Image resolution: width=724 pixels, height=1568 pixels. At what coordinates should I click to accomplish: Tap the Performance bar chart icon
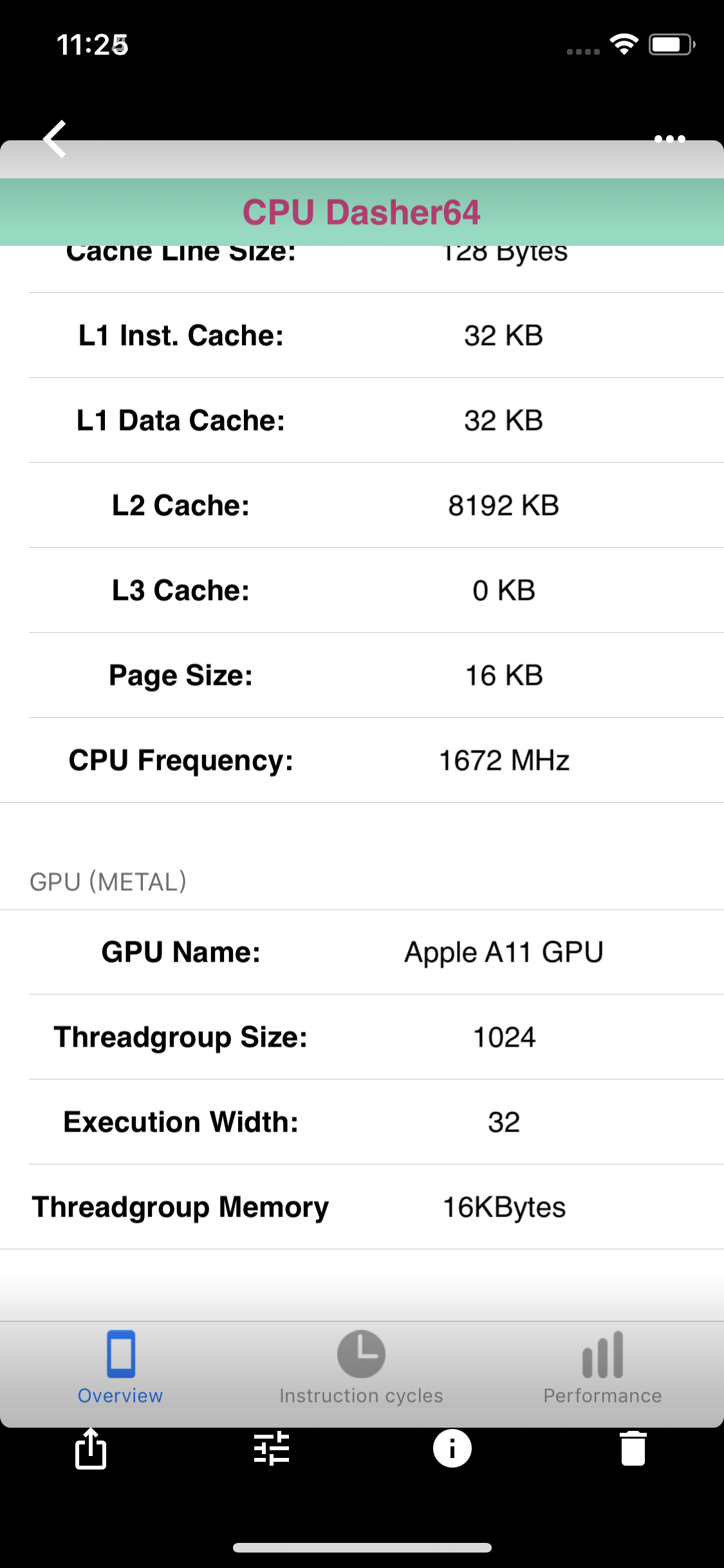(602, 1354)
